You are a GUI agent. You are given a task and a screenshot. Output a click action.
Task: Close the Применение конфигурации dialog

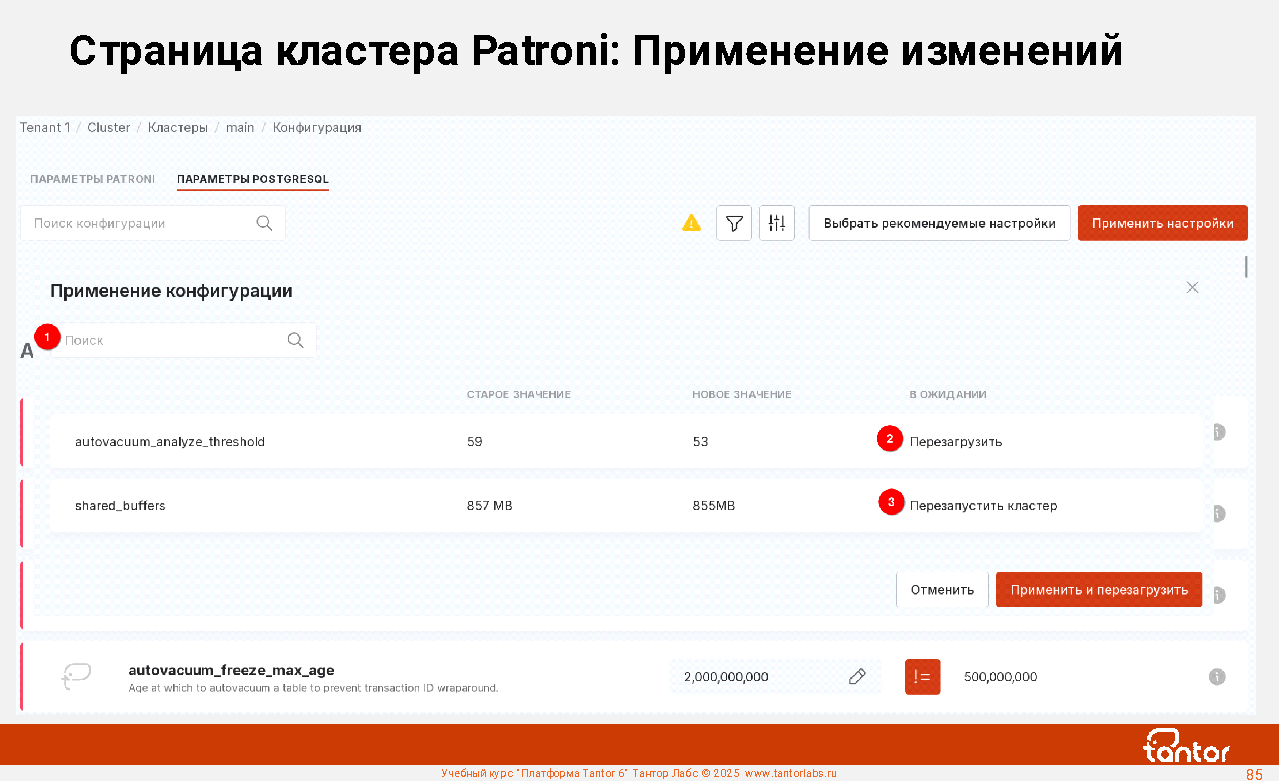[1192, 287]
